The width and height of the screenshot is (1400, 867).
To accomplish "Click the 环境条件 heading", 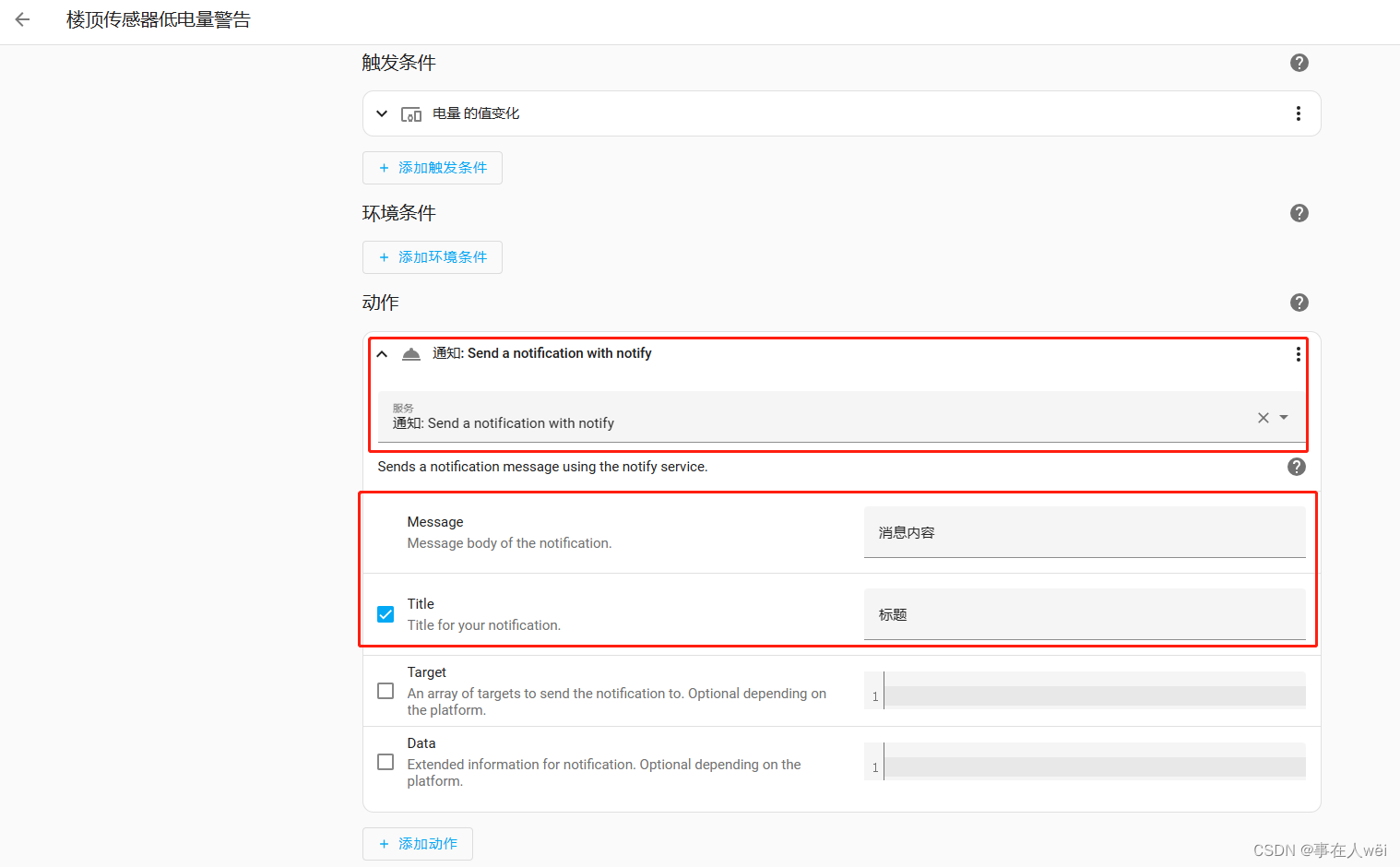I will pyautogui.click(x=398, y=213).
